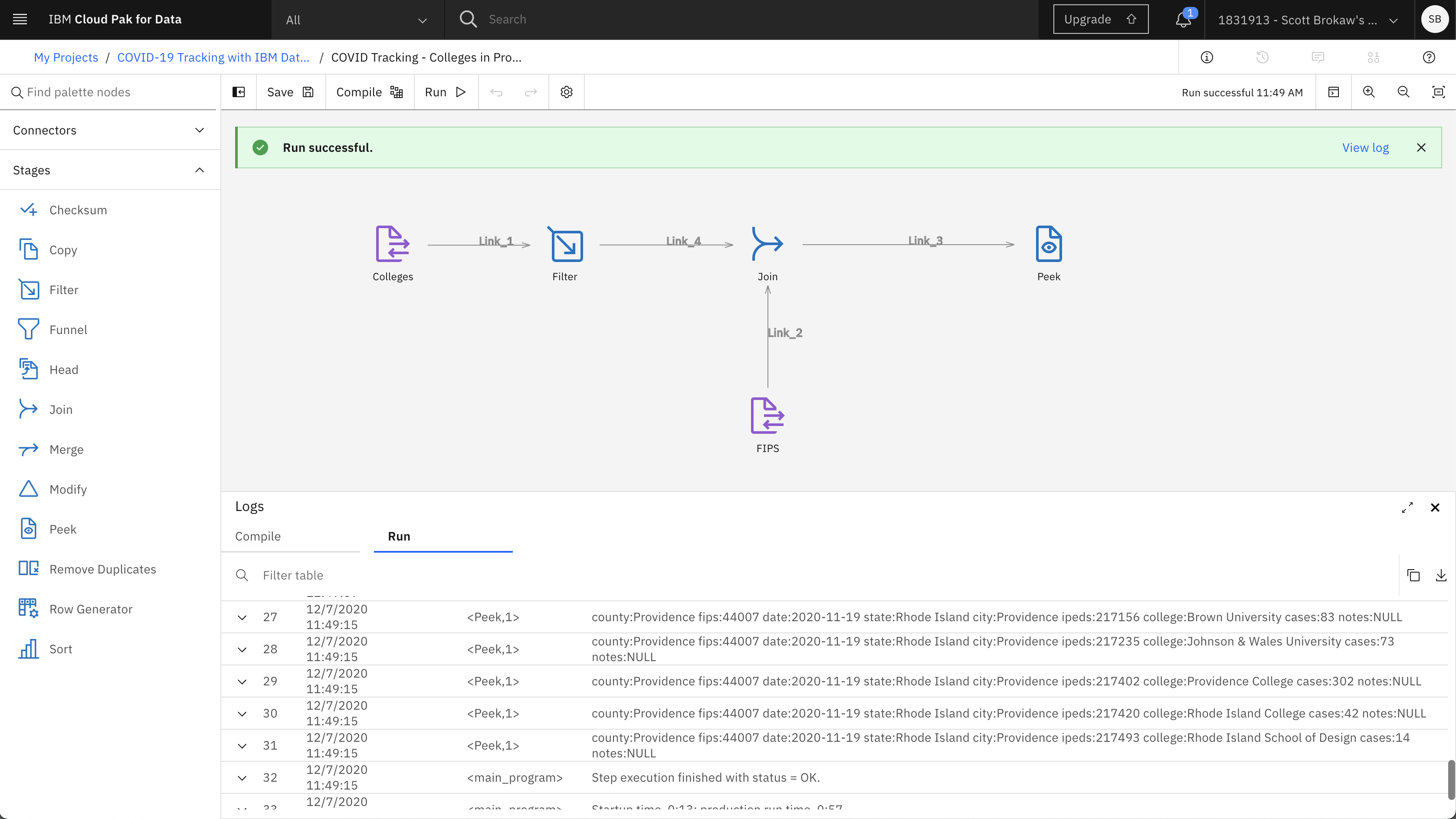This screenshot has width=1456, height=819.
Task: Select the FIPS connector node
Action: tap(767, 416)
